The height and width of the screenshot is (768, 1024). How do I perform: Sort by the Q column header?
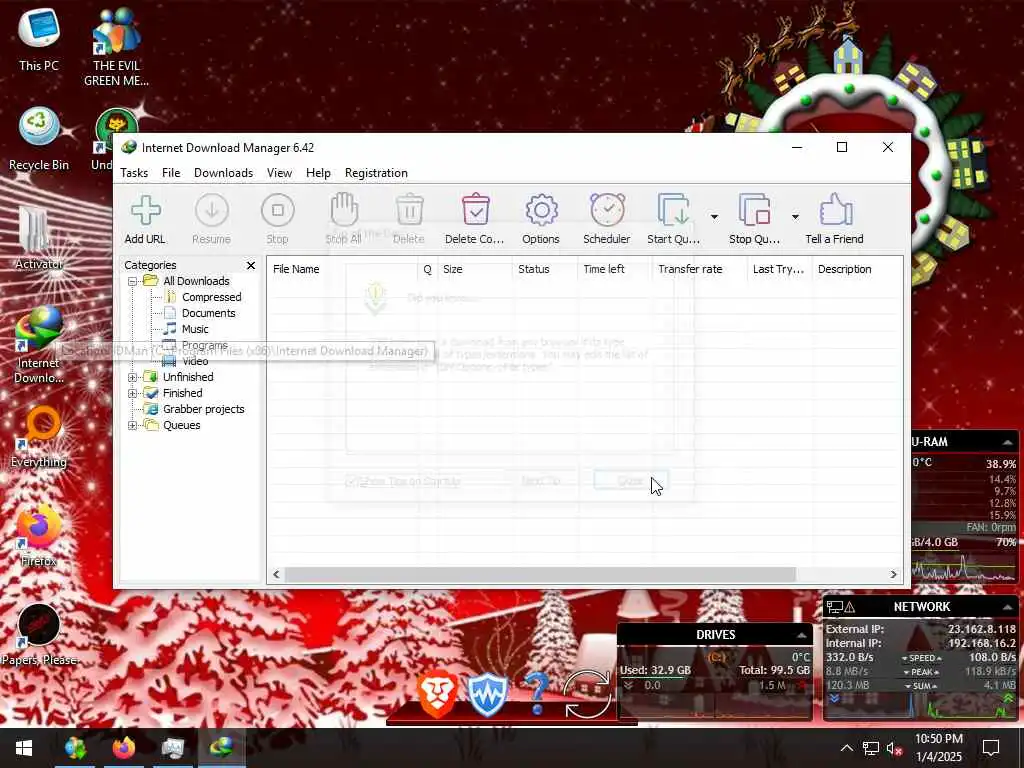pyautogui.click(x=428, y=269)
